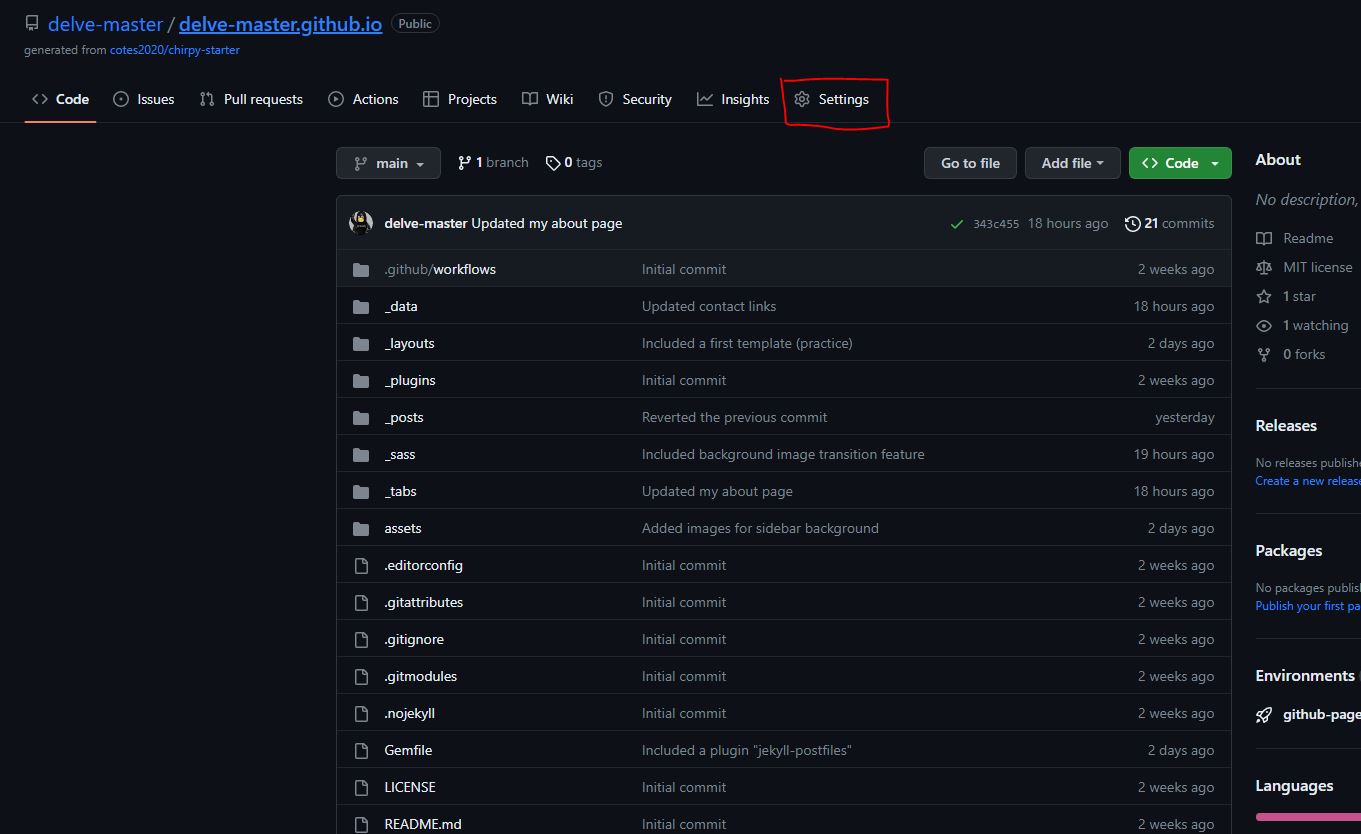
Task: Click the file icon next to Gemfile
Action: point(361,750)
